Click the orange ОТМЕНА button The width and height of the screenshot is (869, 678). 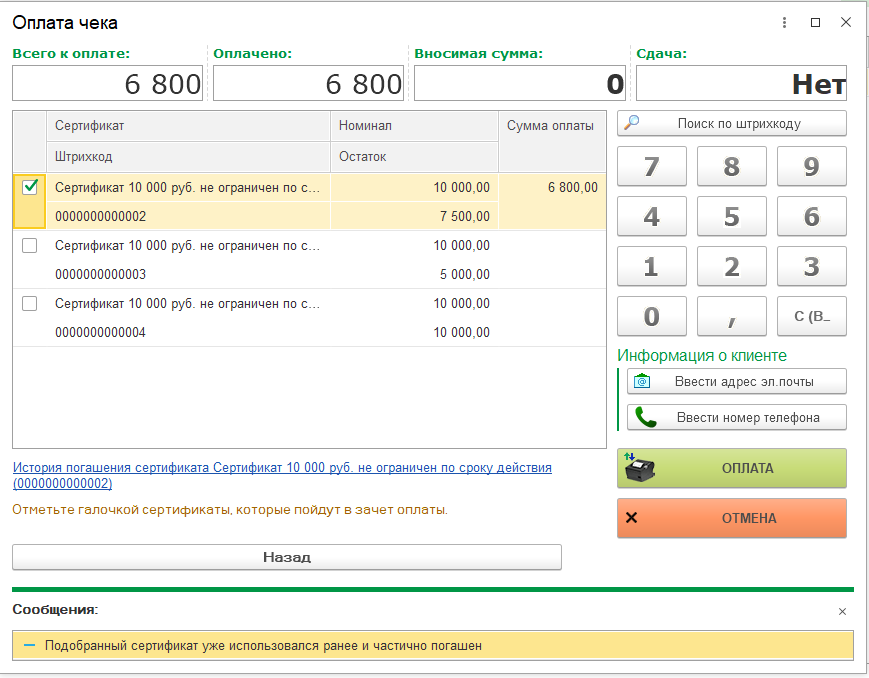click(x=732, y=518)
